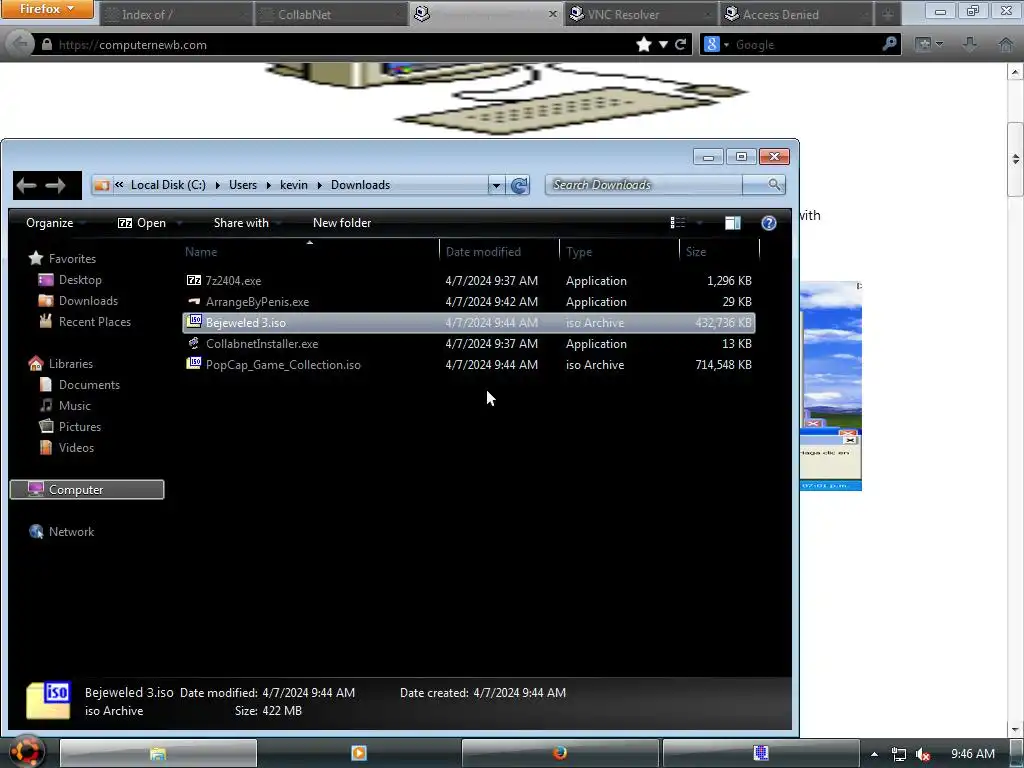Open Favorites in the navigation pane
1024x768 pixels.
coord(72,259)
